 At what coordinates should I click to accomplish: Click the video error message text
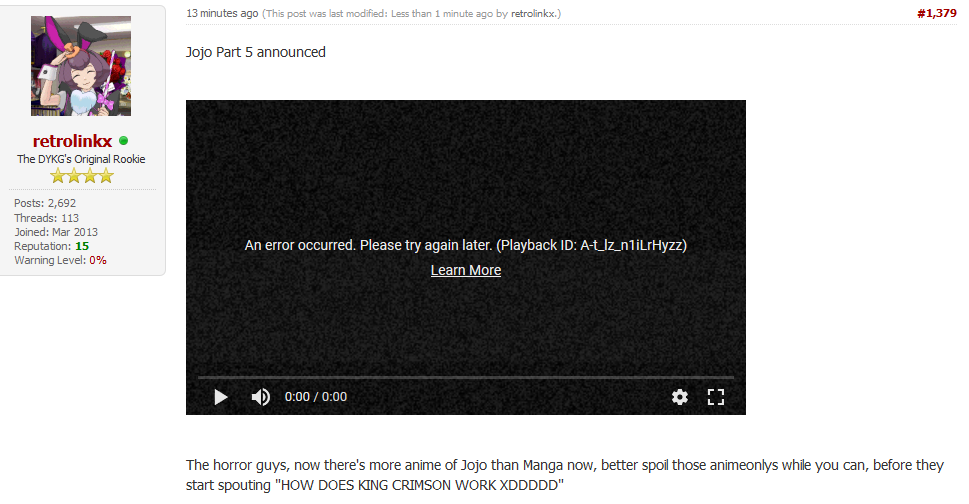(x=466, y=245)
